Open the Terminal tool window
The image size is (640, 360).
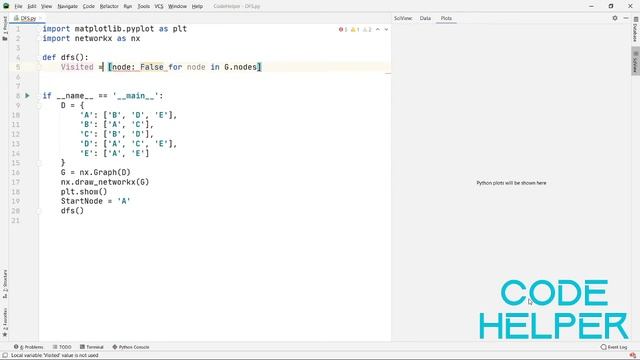92,347
